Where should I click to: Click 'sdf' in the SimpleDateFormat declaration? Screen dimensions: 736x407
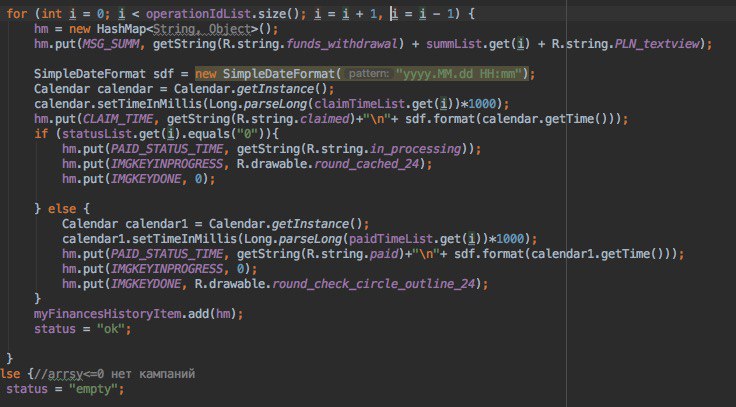point(163,74)
